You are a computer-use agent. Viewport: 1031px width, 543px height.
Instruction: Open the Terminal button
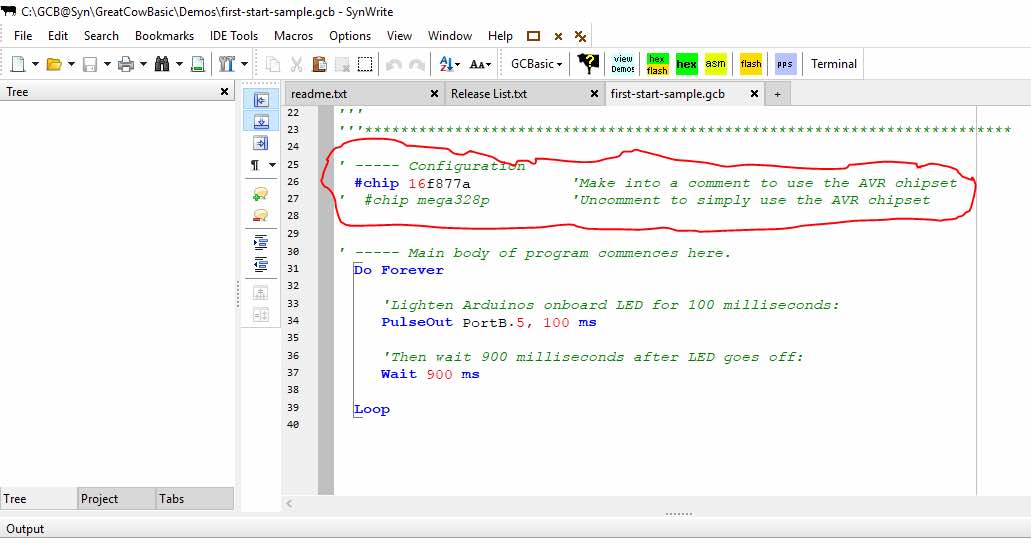click(x=834, y=64)
